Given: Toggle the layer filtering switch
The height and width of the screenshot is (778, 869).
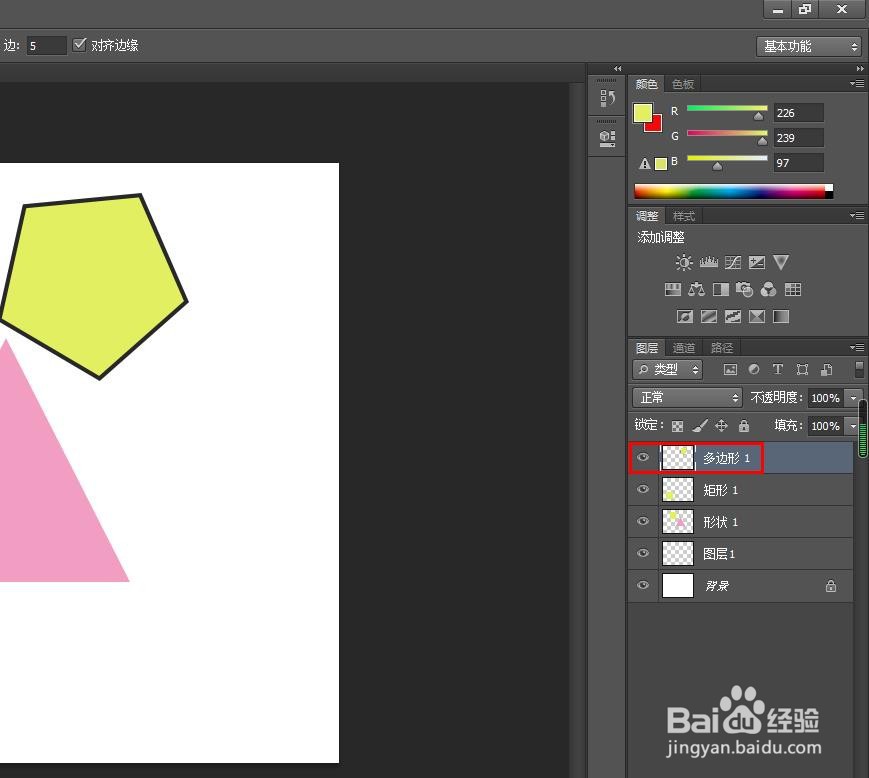Looking at the screenshot, I should click(859, 370).
